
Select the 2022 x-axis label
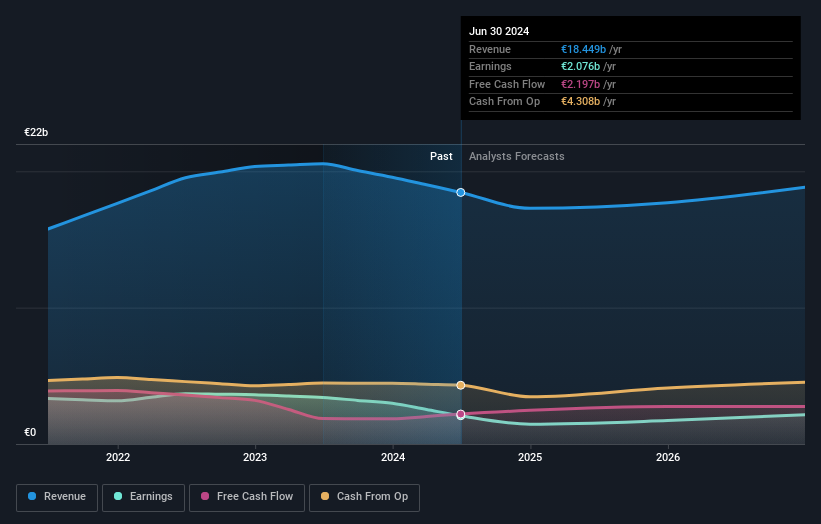click(x=118, y=457)
